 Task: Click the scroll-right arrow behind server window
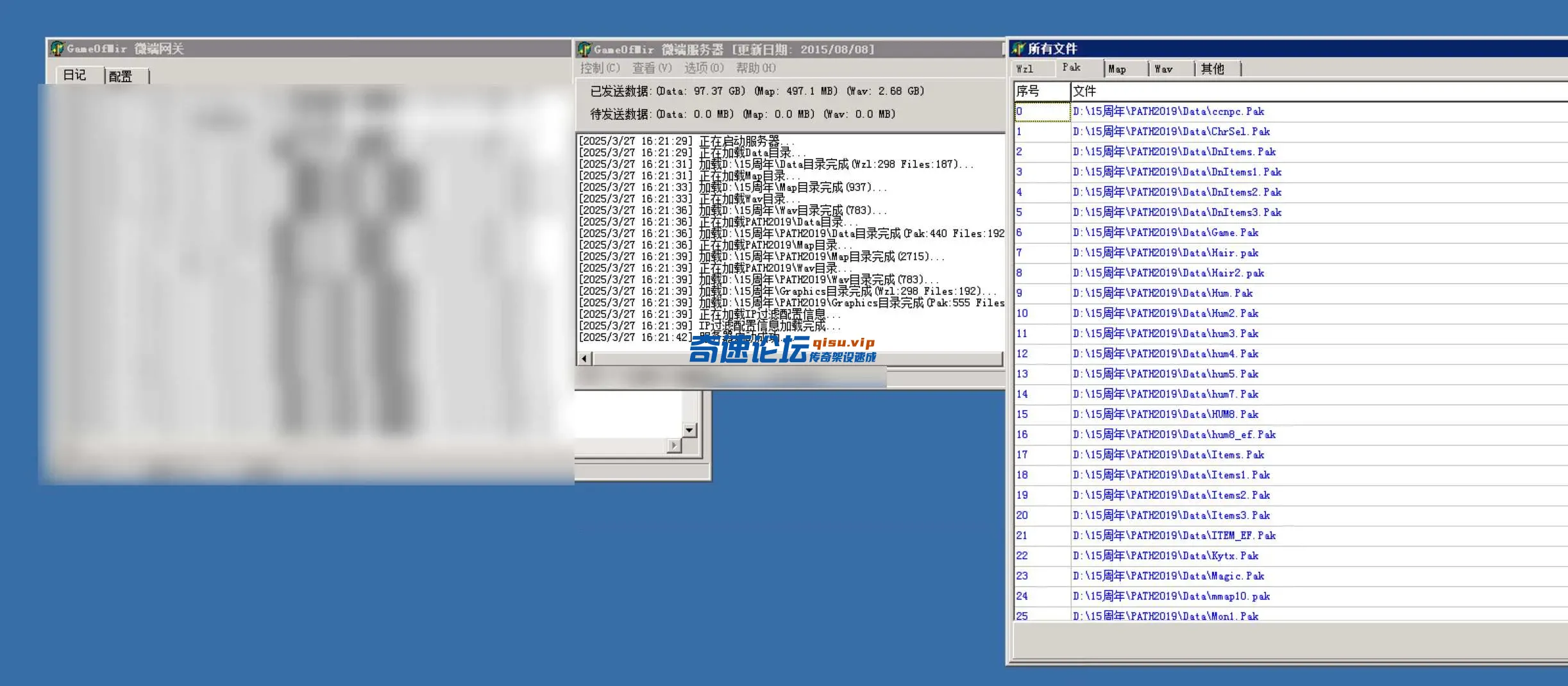pyautogui.click(x=673, y=446)
